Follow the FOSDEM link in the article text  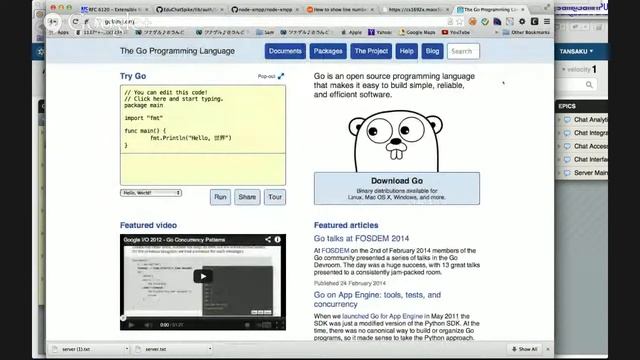[x=335, y=251]
